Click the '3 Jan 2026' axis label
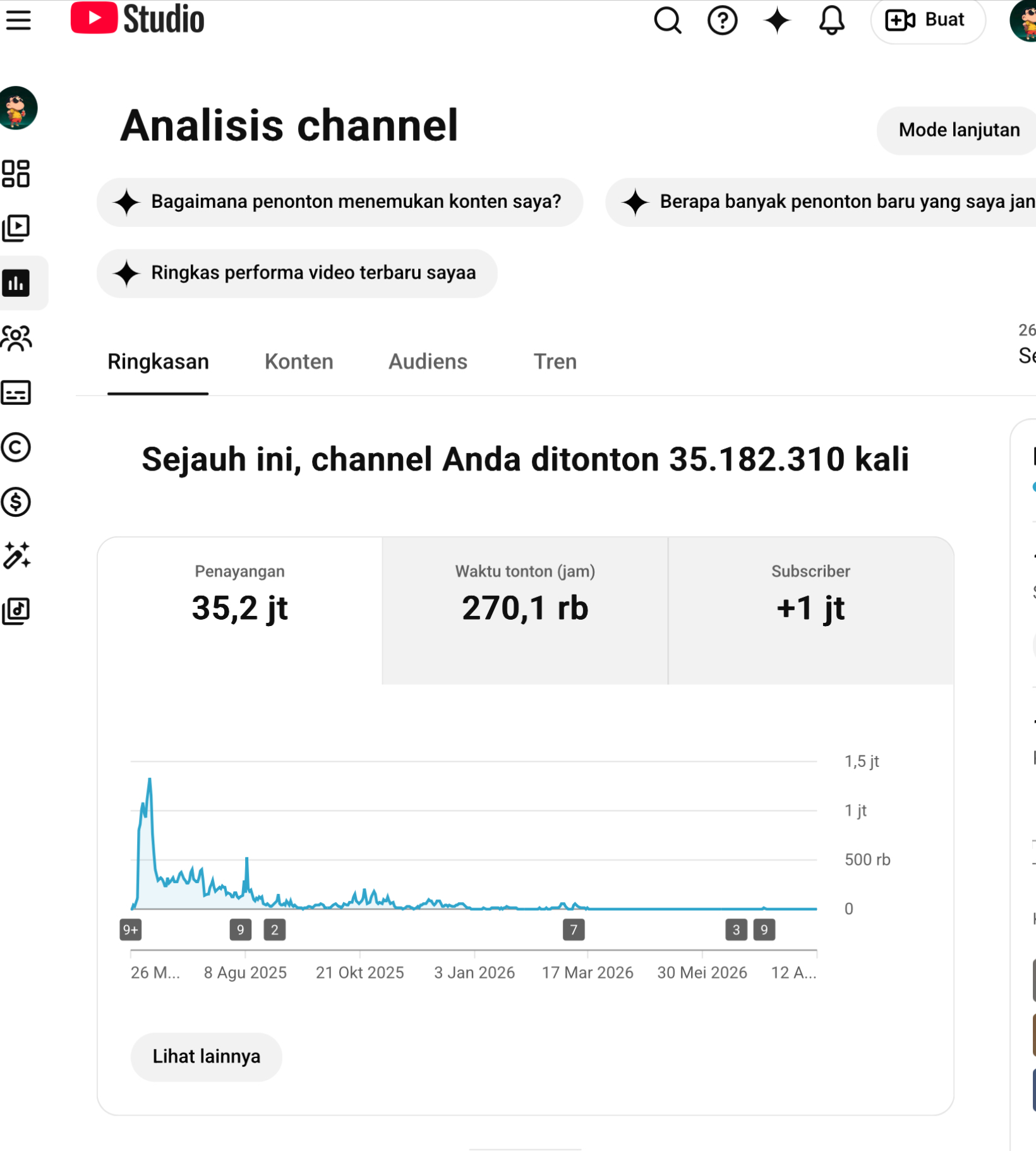 click(x=474, y=973)
